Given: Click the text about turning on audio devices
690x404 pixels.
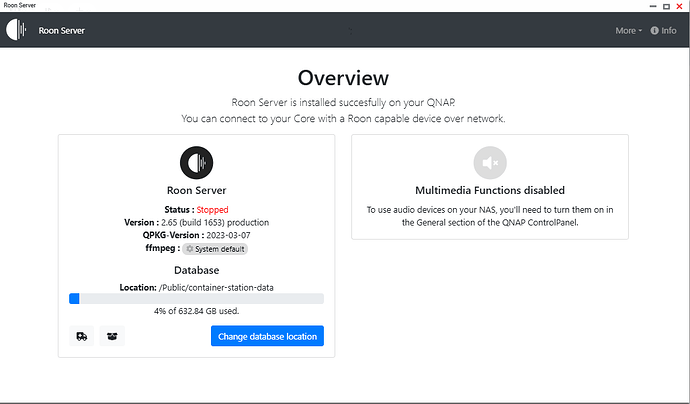Looking at the screenshot, I should [x=490, y=216].
